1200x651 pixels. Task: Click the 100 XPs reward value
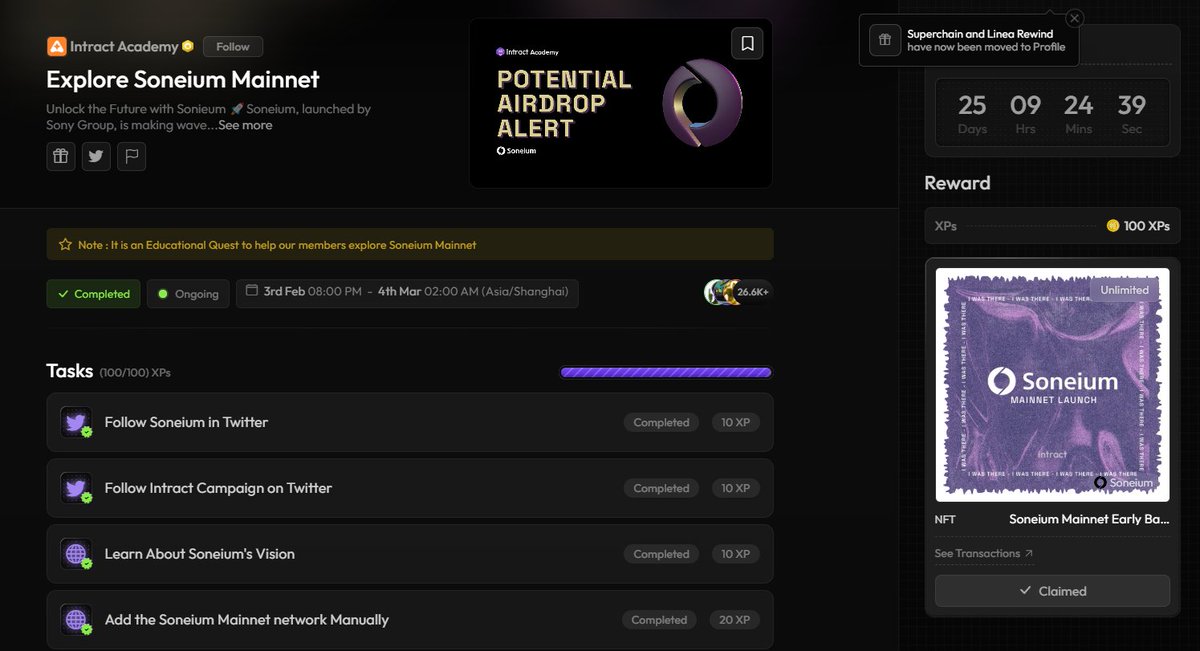coord(1146,226)
